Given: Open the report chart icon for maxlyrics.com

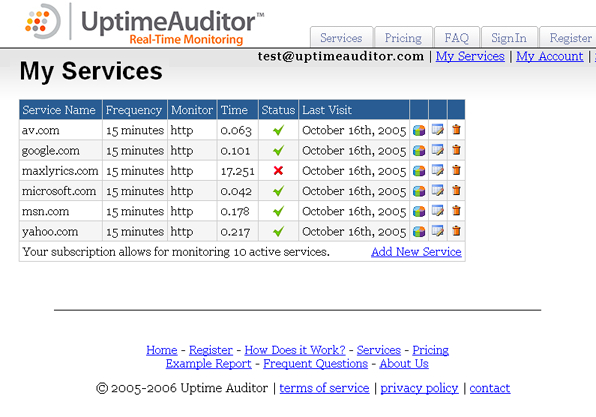Looking at the screenshot, I should 419,171.
